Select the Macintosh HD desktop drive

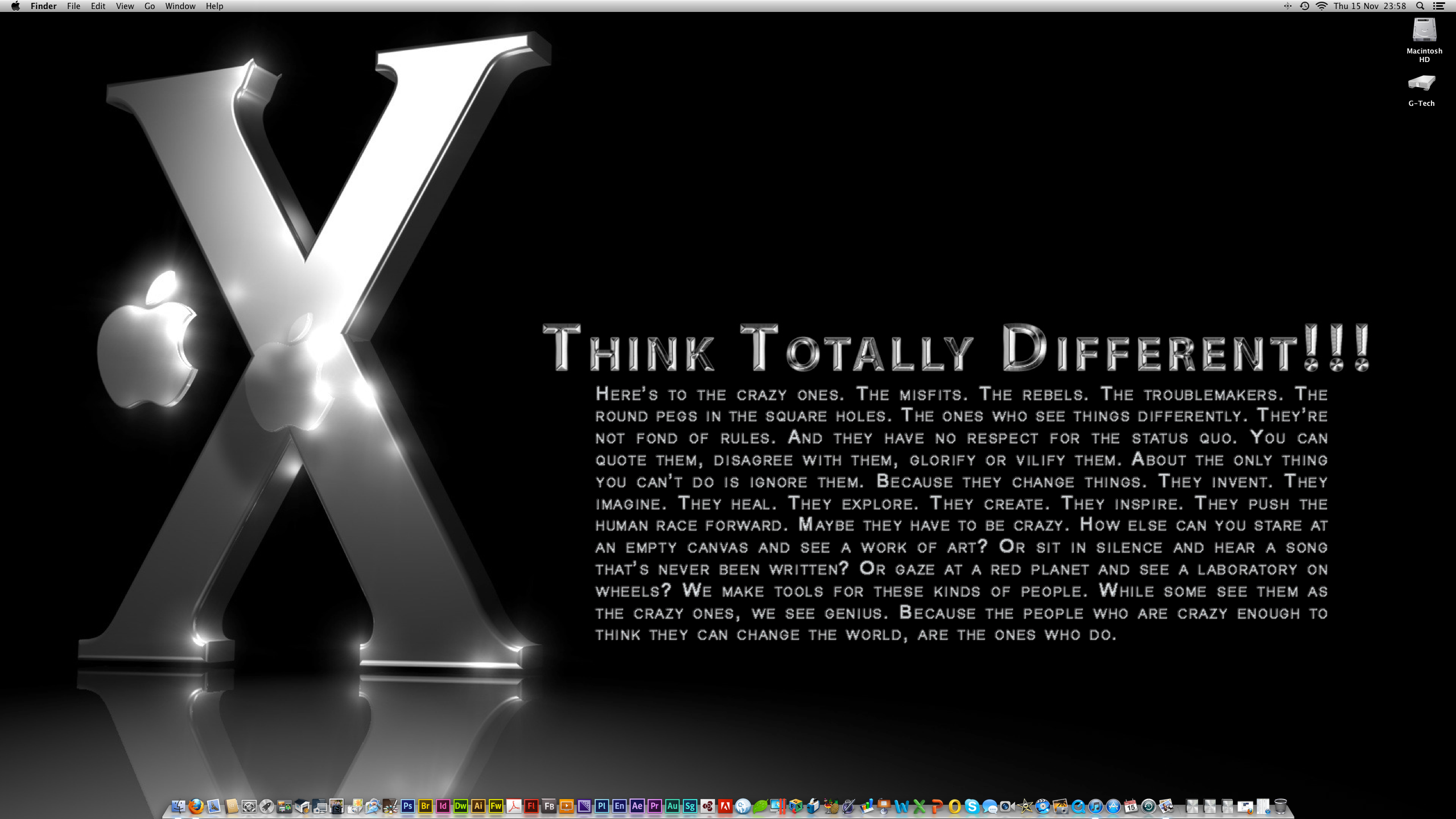[x=1424, y=40]
